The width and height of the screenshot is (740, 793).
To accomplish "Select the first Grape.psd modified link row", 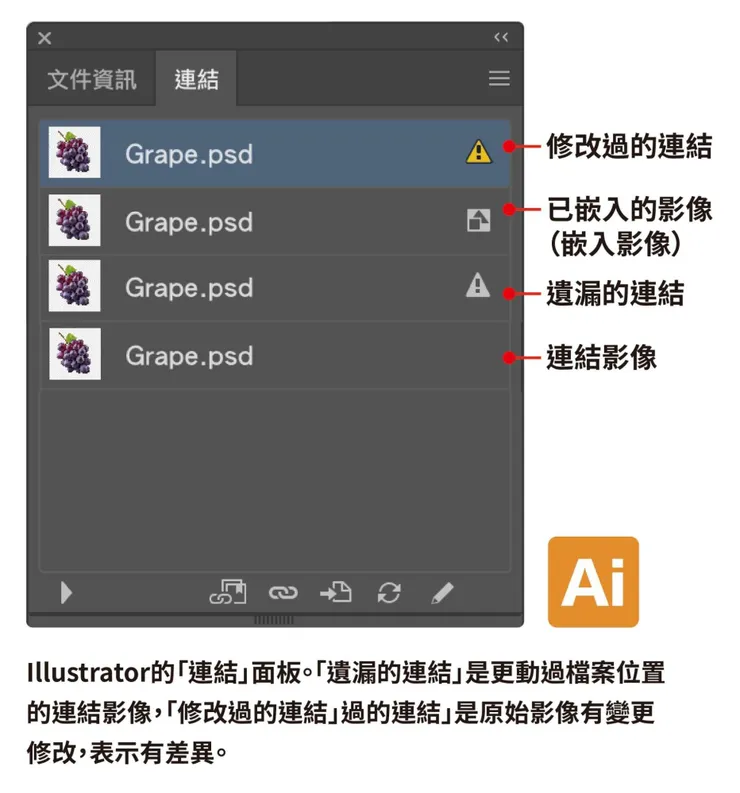I will coord(275,153).
